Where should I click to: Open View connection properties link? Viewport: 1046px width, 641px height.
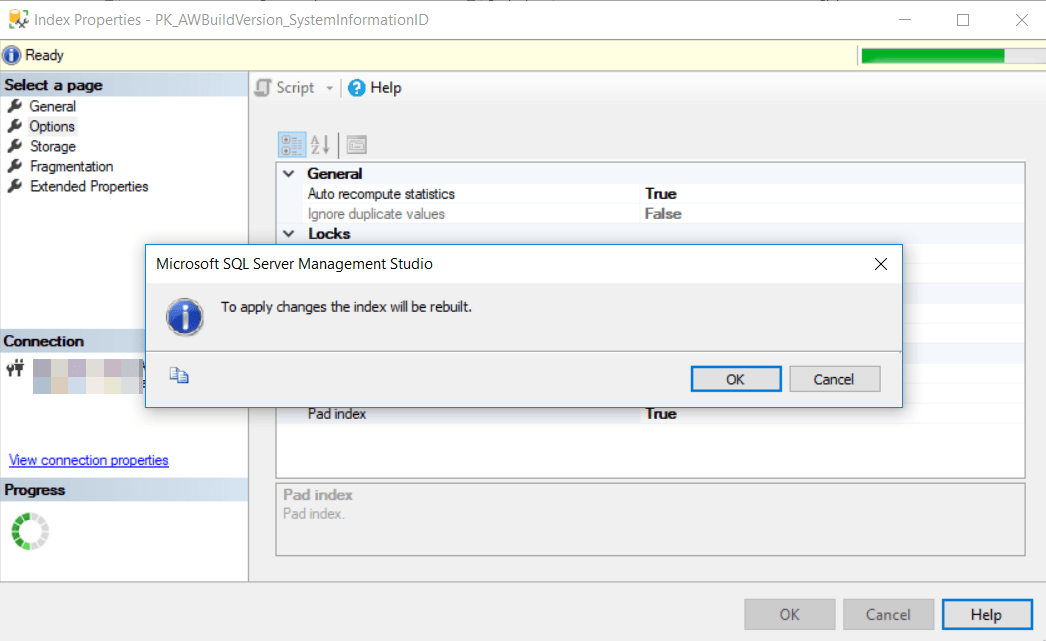click(88, 460)
